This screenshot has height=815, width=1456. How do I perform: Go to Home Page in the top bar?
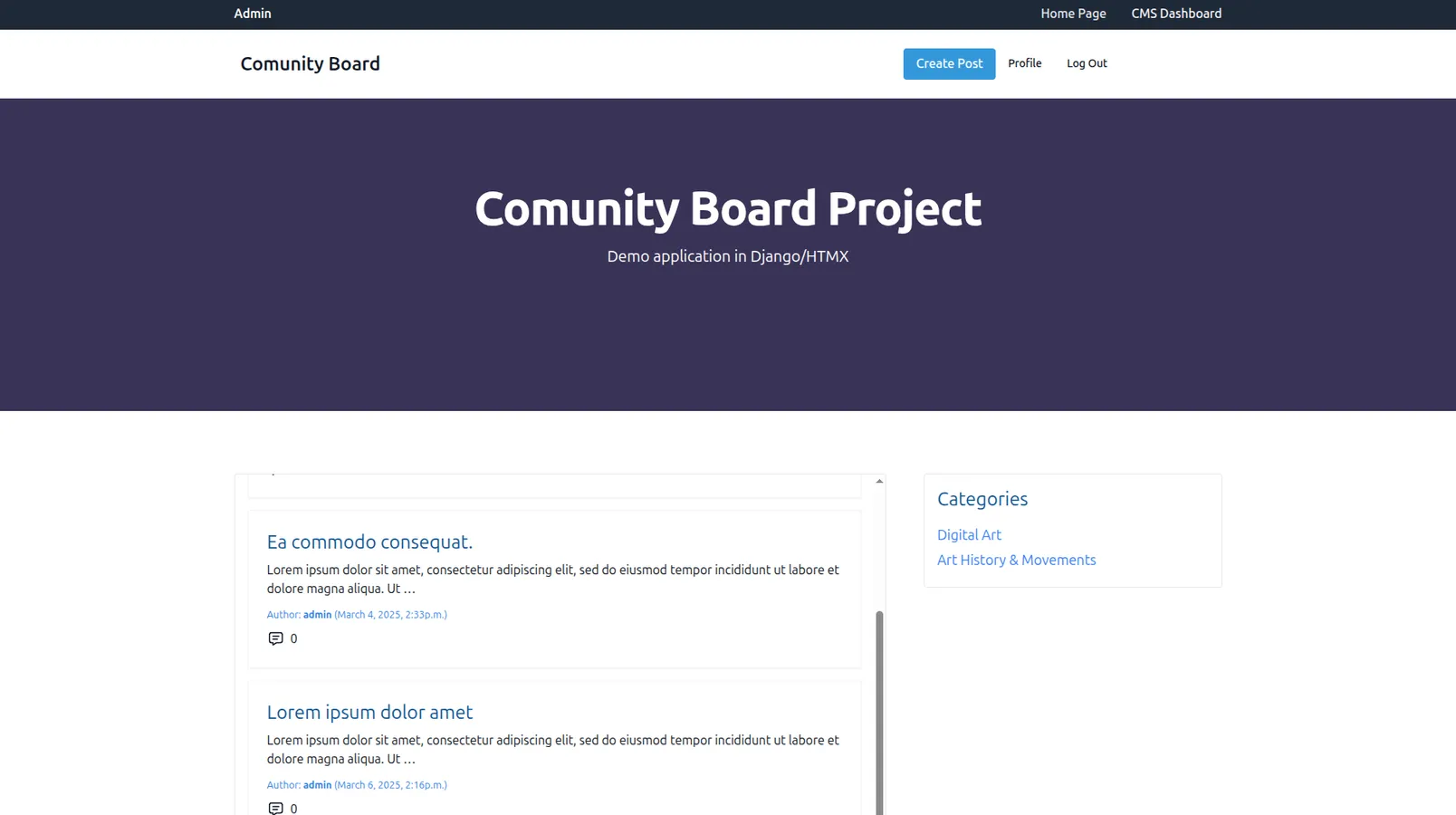[x=1073, y=14]
